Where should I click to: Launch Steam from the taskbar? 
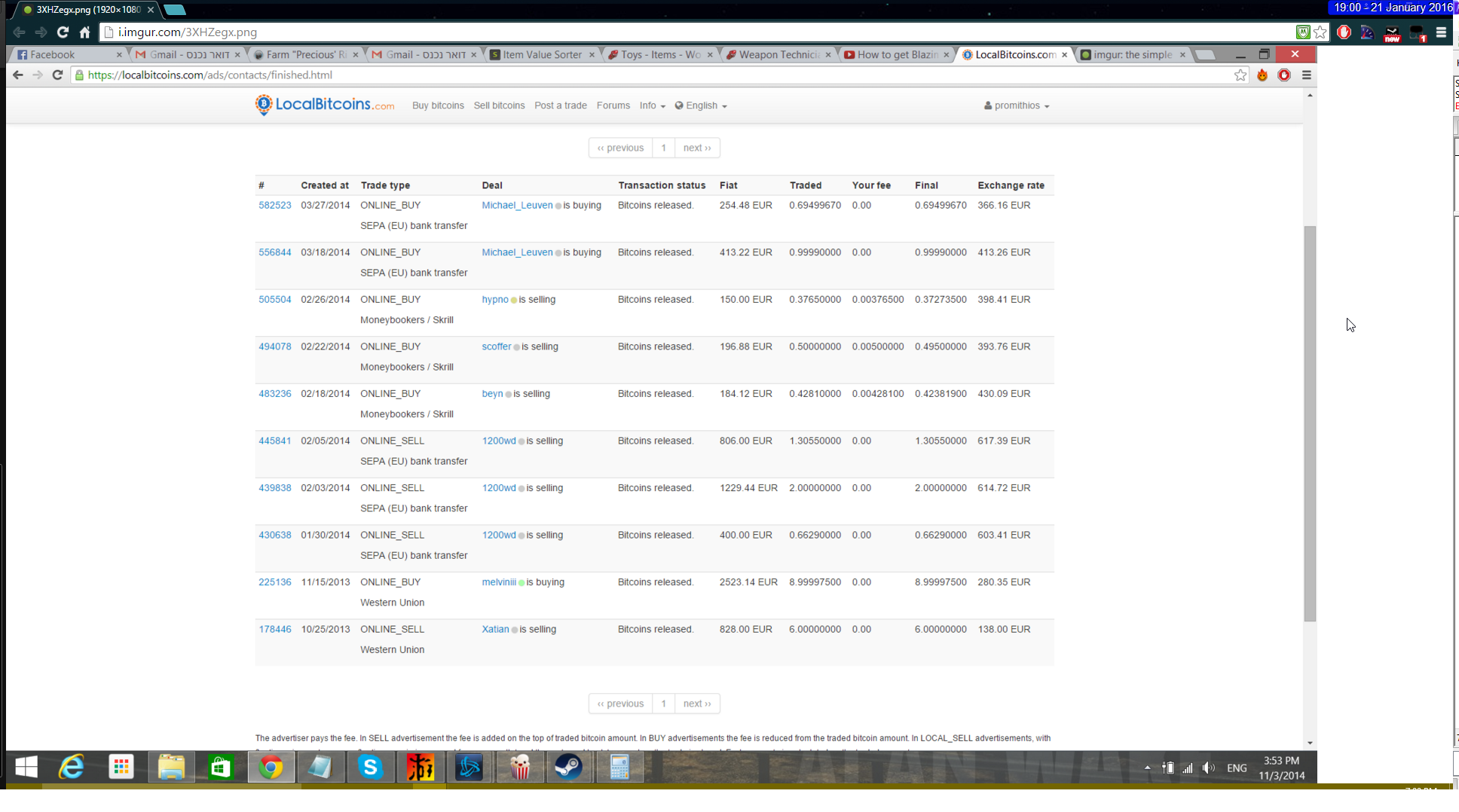click(x=569, y=768)
